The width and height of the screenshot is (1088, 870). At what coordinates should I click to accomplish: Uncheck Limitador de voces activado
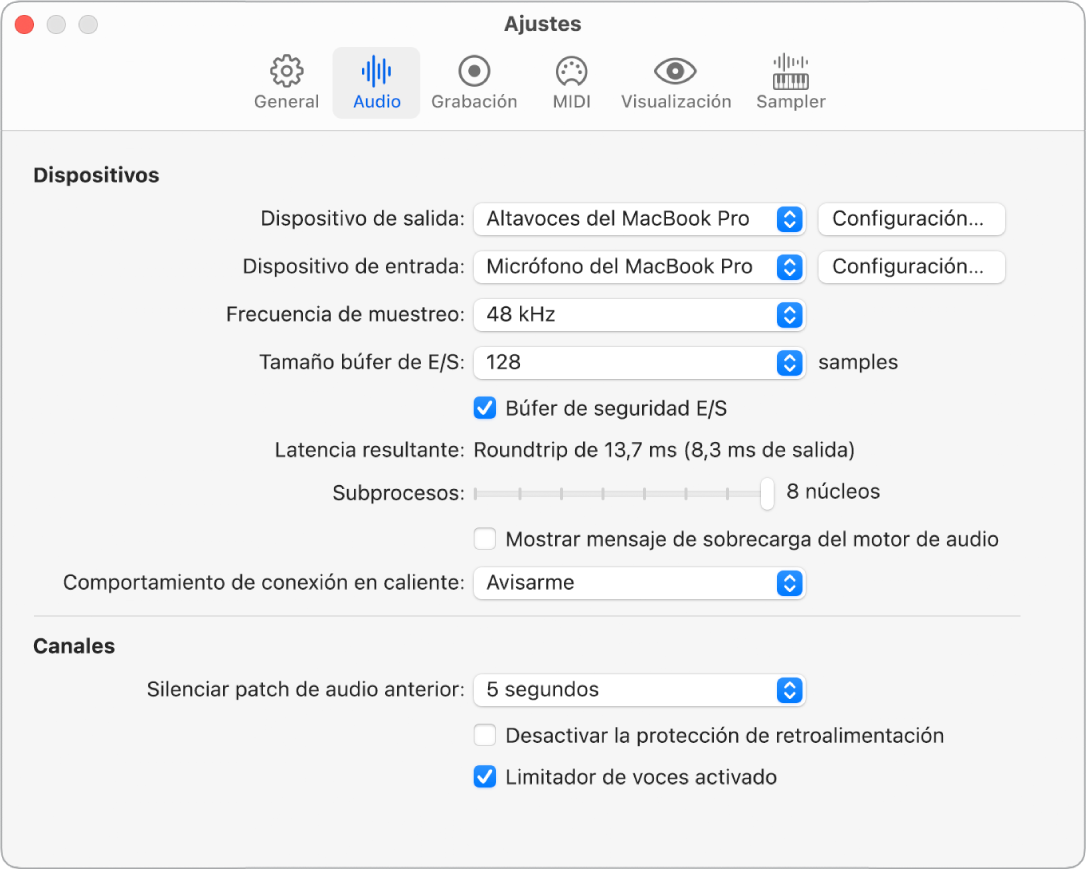485,776
